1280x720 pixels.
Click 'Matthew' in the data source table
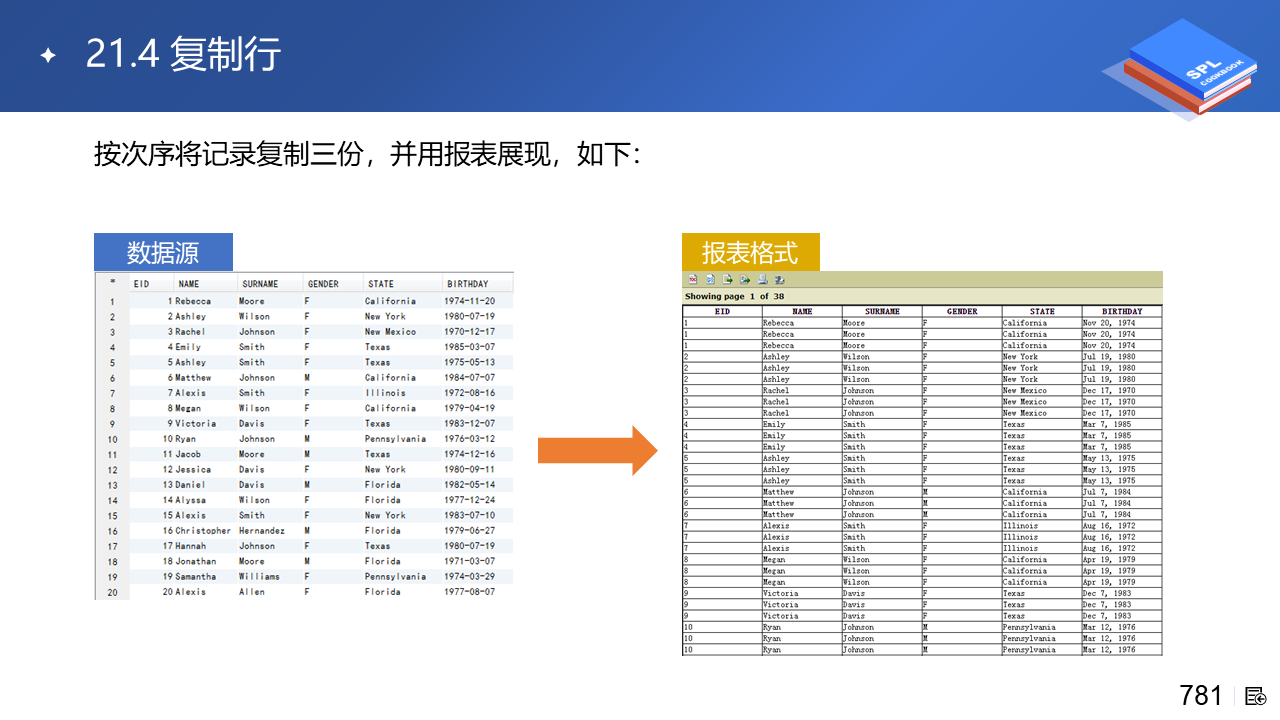click(x=193, y=378)
